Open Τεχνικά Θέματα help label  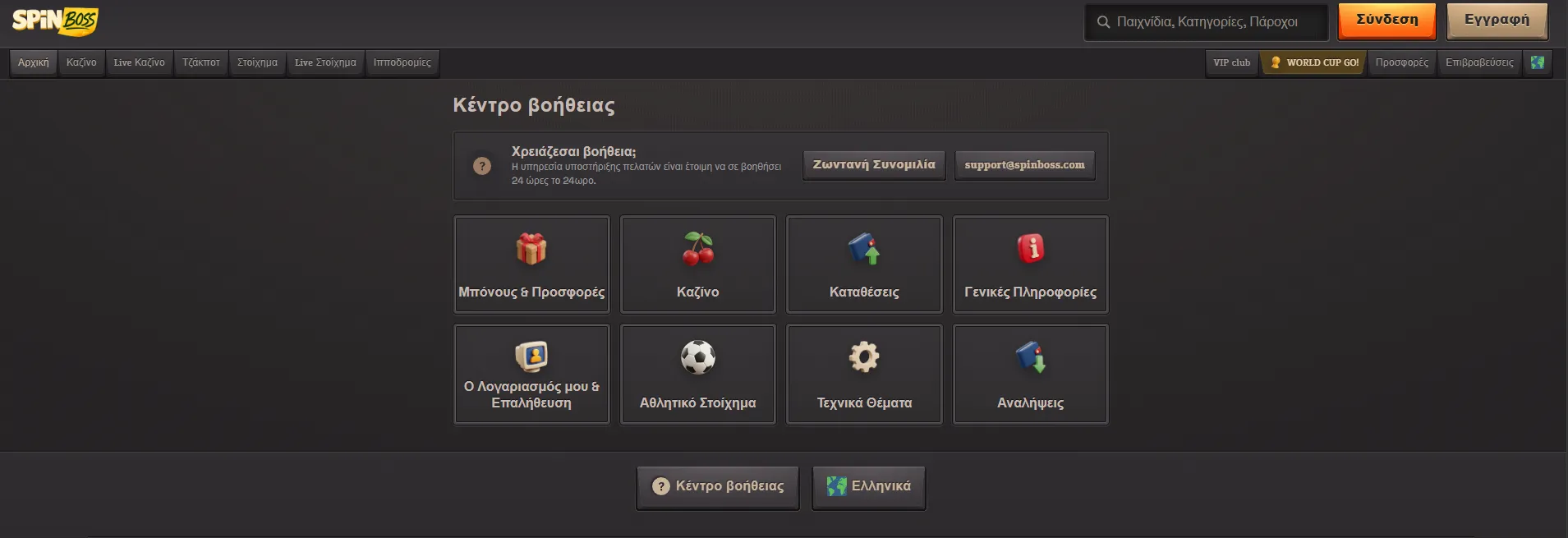click(x=864, y=403)
